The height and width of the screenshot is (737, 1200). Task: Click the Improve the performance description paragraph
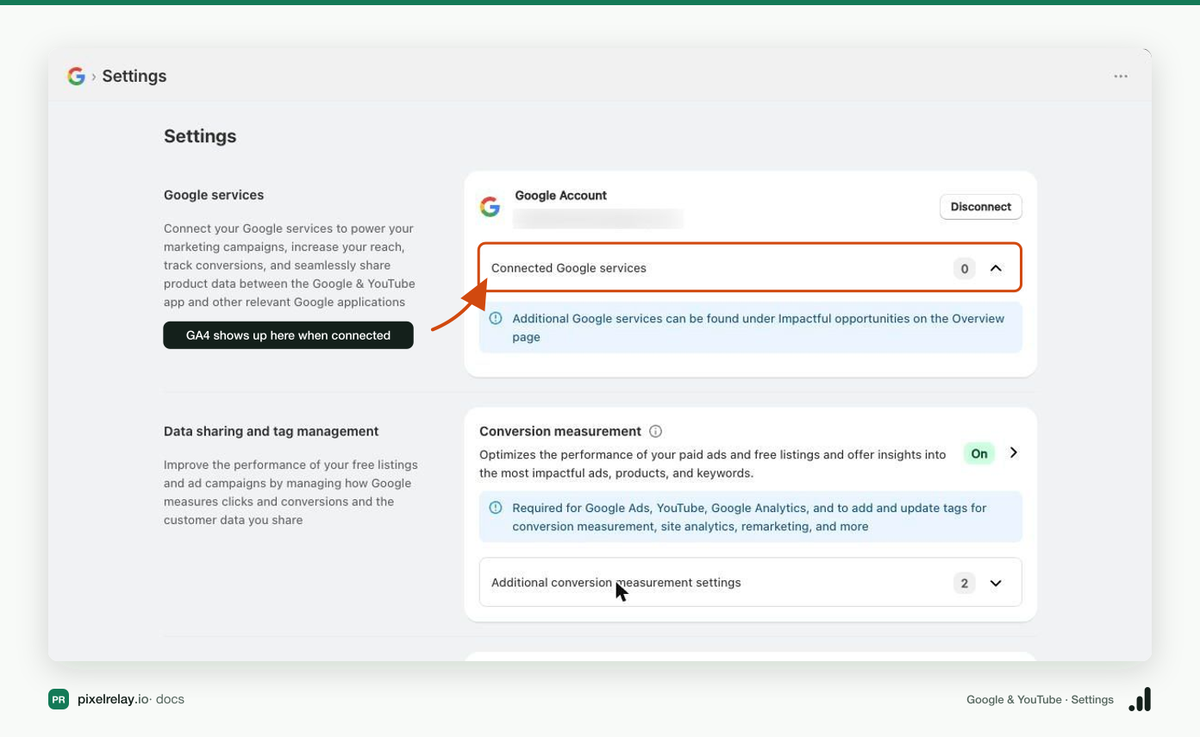click(x=291, y=492)
